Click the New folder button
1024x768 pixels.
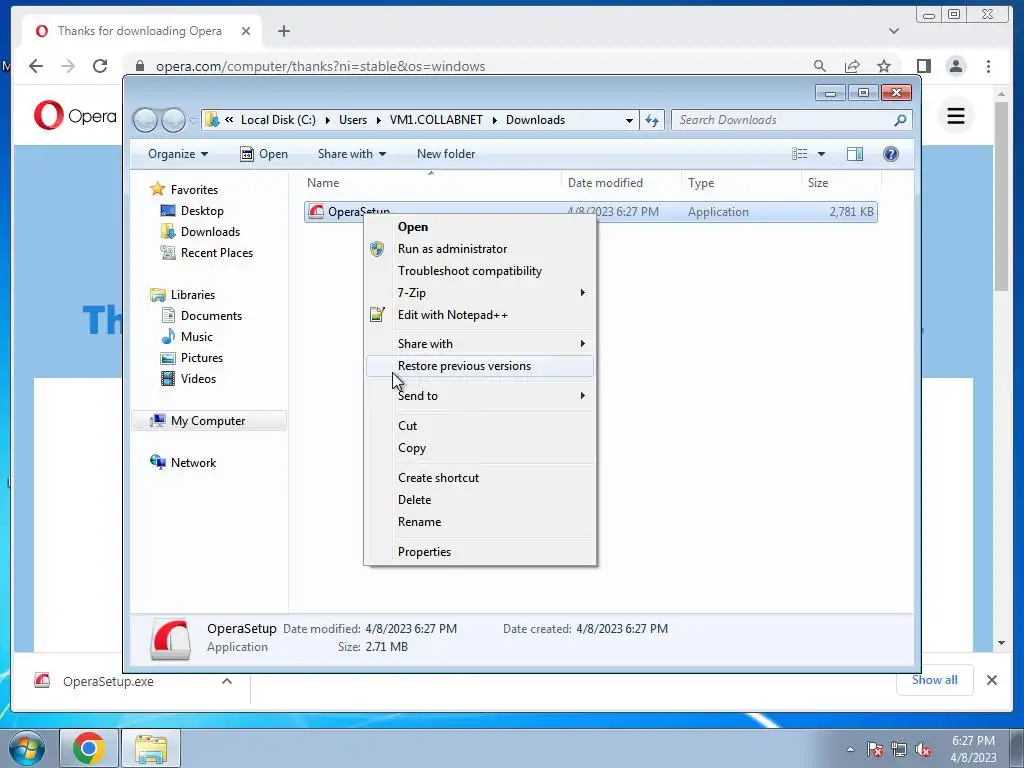click(446, 154)
